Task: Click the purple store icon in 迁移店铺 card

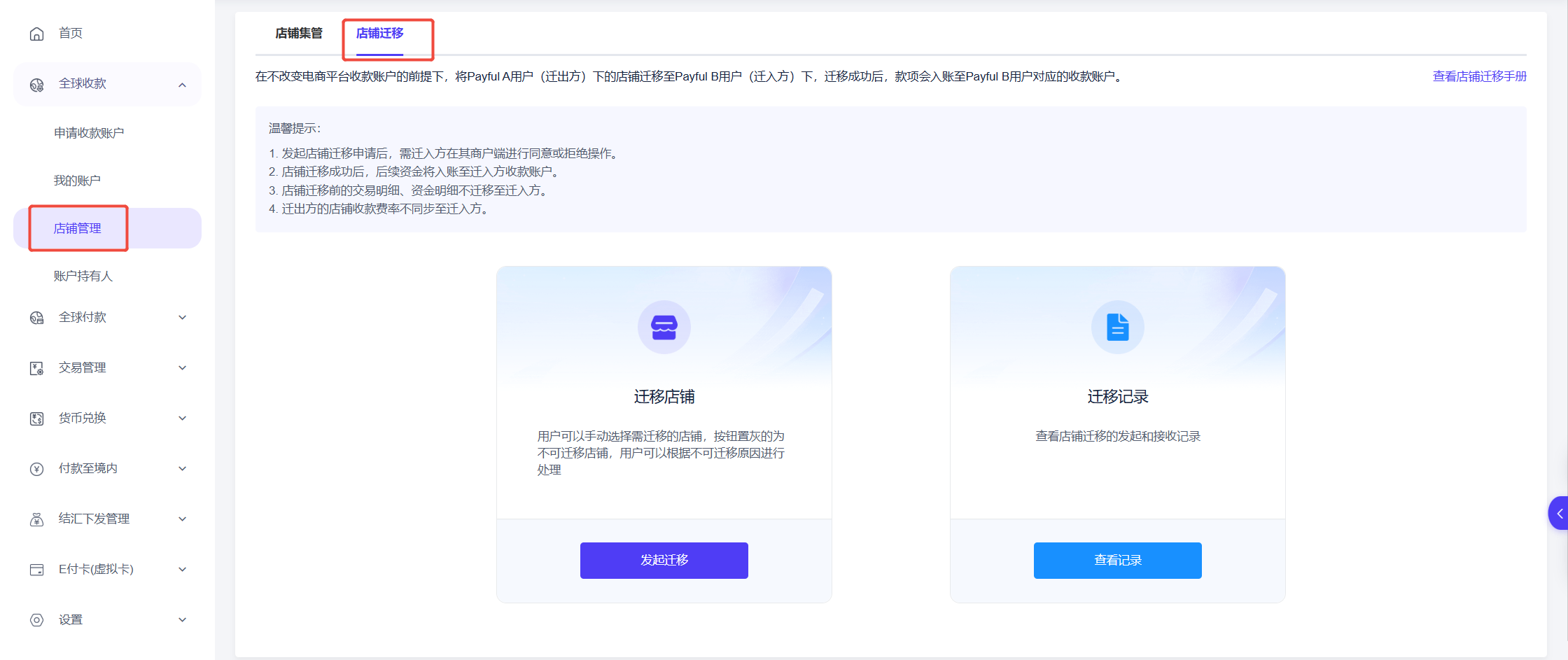Action: pos(664,327)
